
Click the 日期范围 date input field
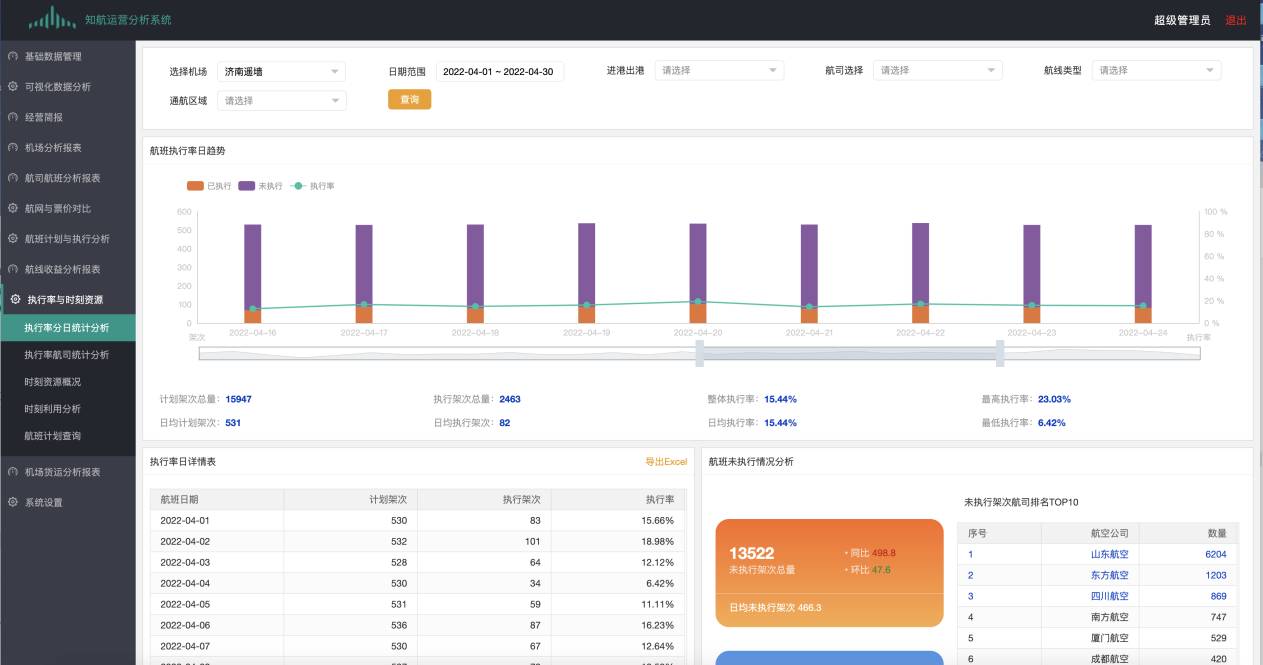pyautogui.click(x=499, y=71)
